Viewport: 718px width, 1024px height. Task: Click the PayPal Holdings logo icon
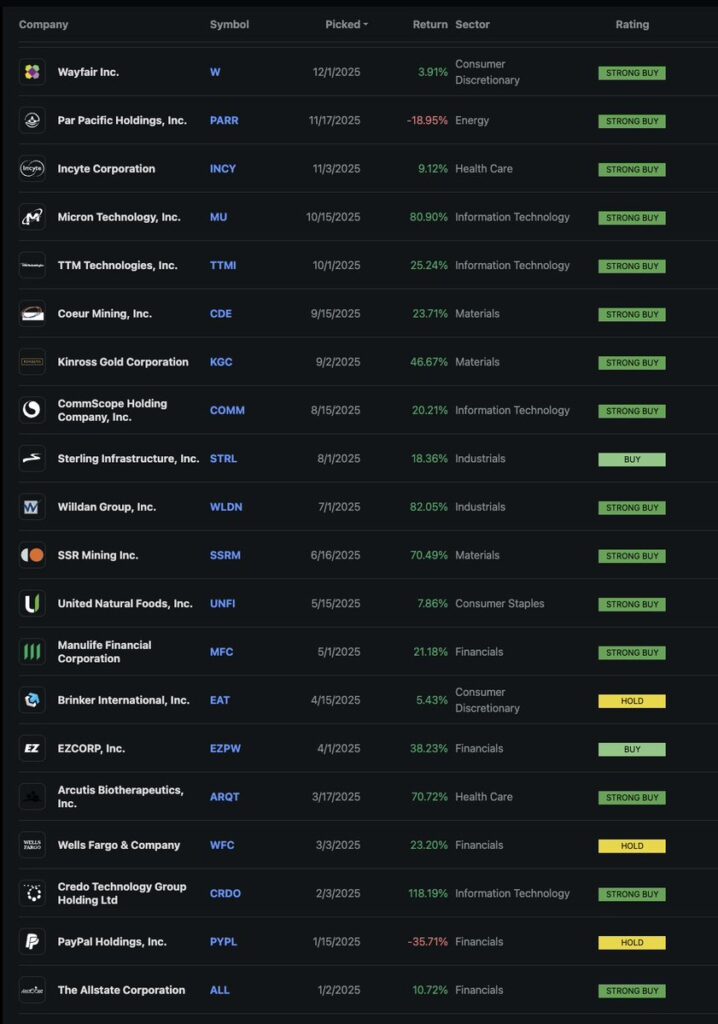click(x=32, y=942)
